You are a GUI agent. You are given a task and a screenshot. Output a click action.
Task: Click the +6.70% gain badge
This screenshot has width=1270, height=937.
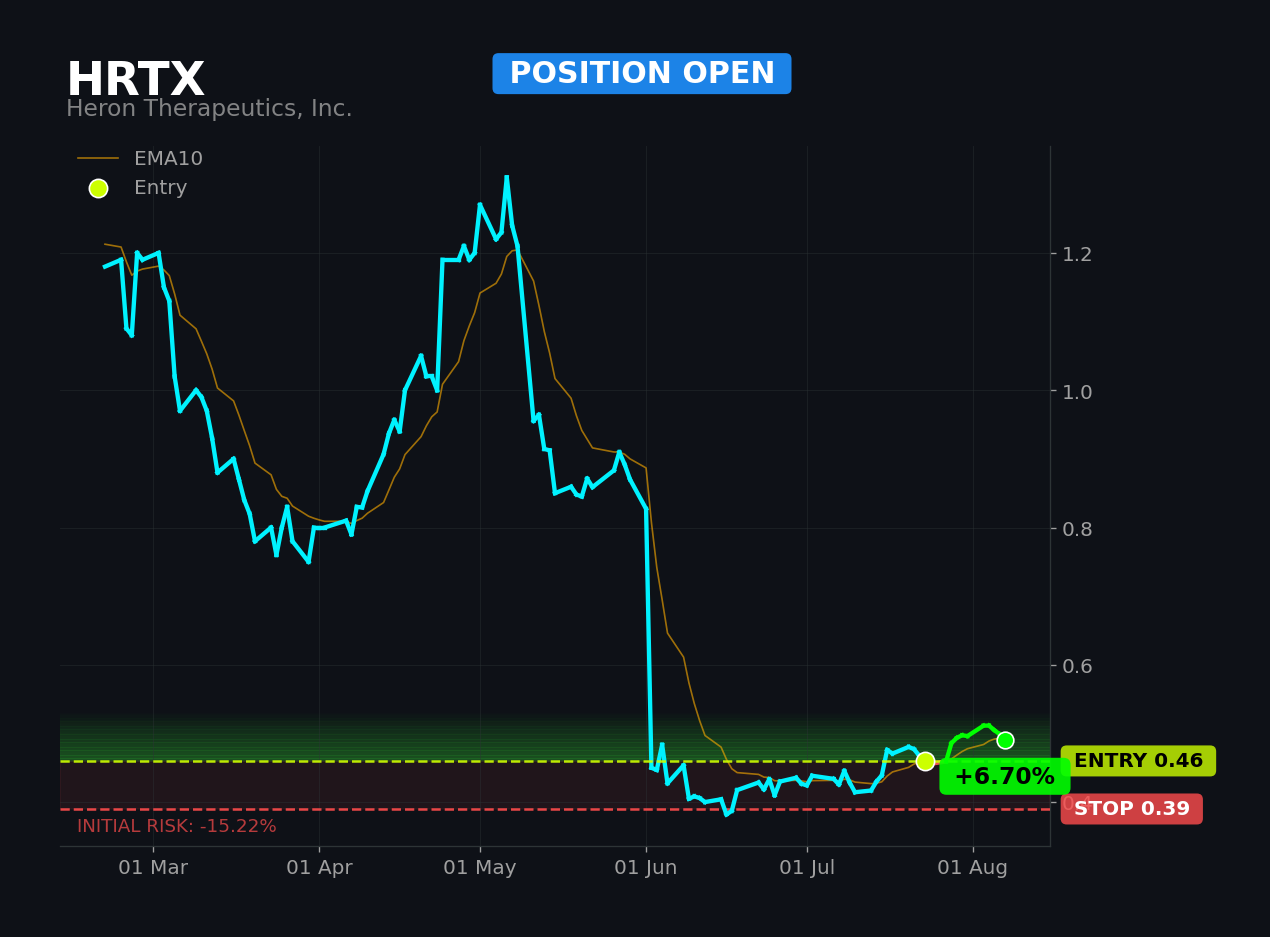(1004, 777)
